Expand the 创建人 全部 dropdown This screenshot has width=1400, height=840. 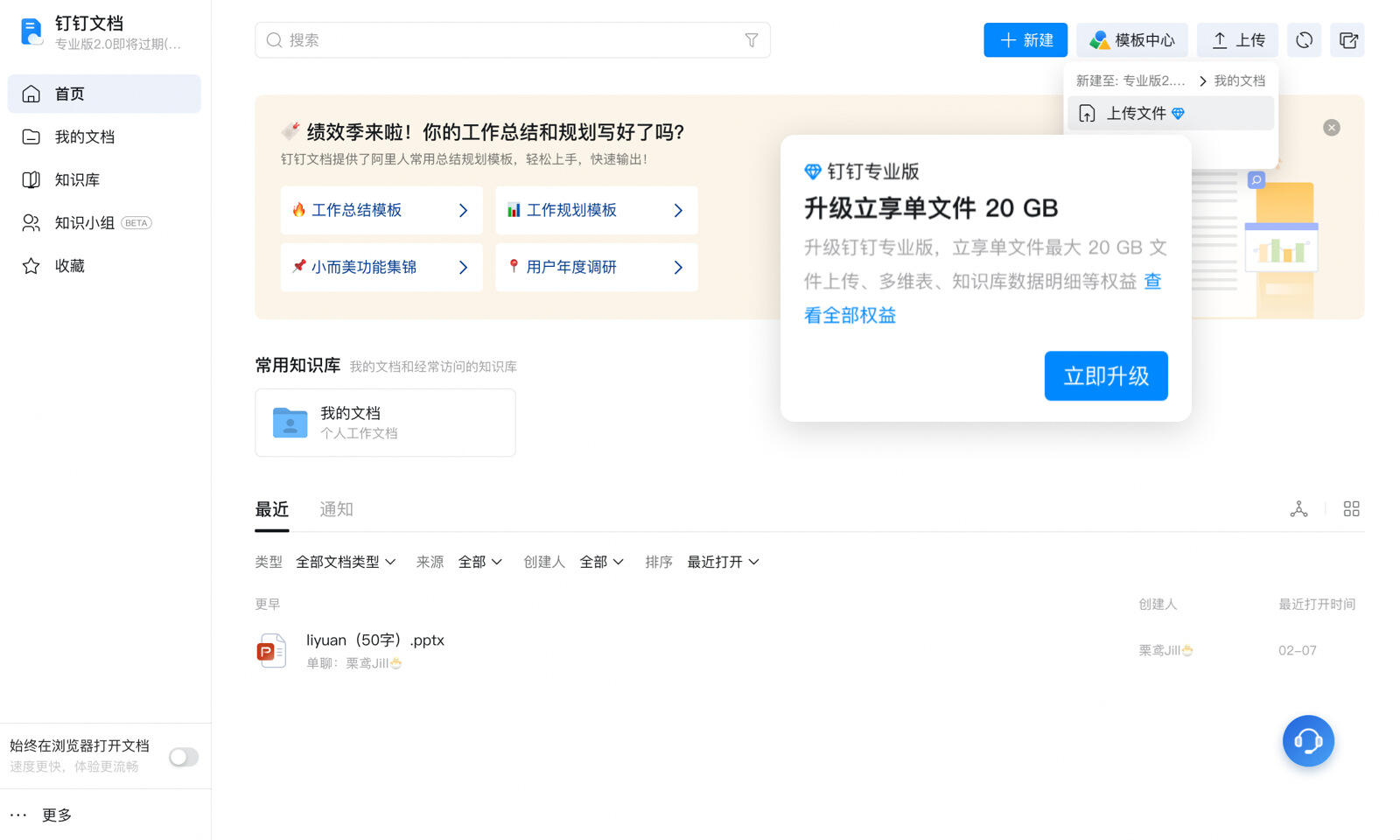click(602, 562)
